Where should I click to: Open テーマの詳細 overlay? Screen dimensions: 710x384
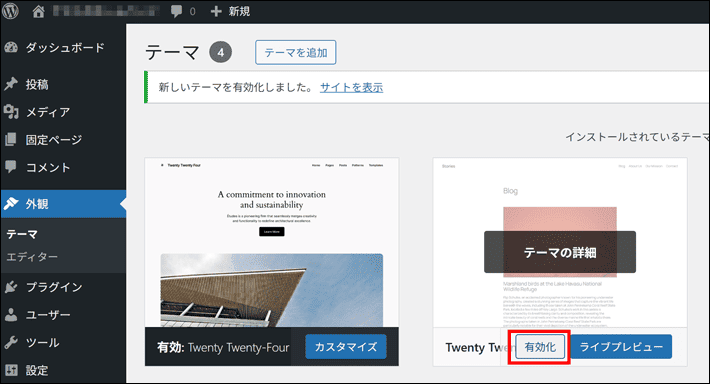[560, 252]
